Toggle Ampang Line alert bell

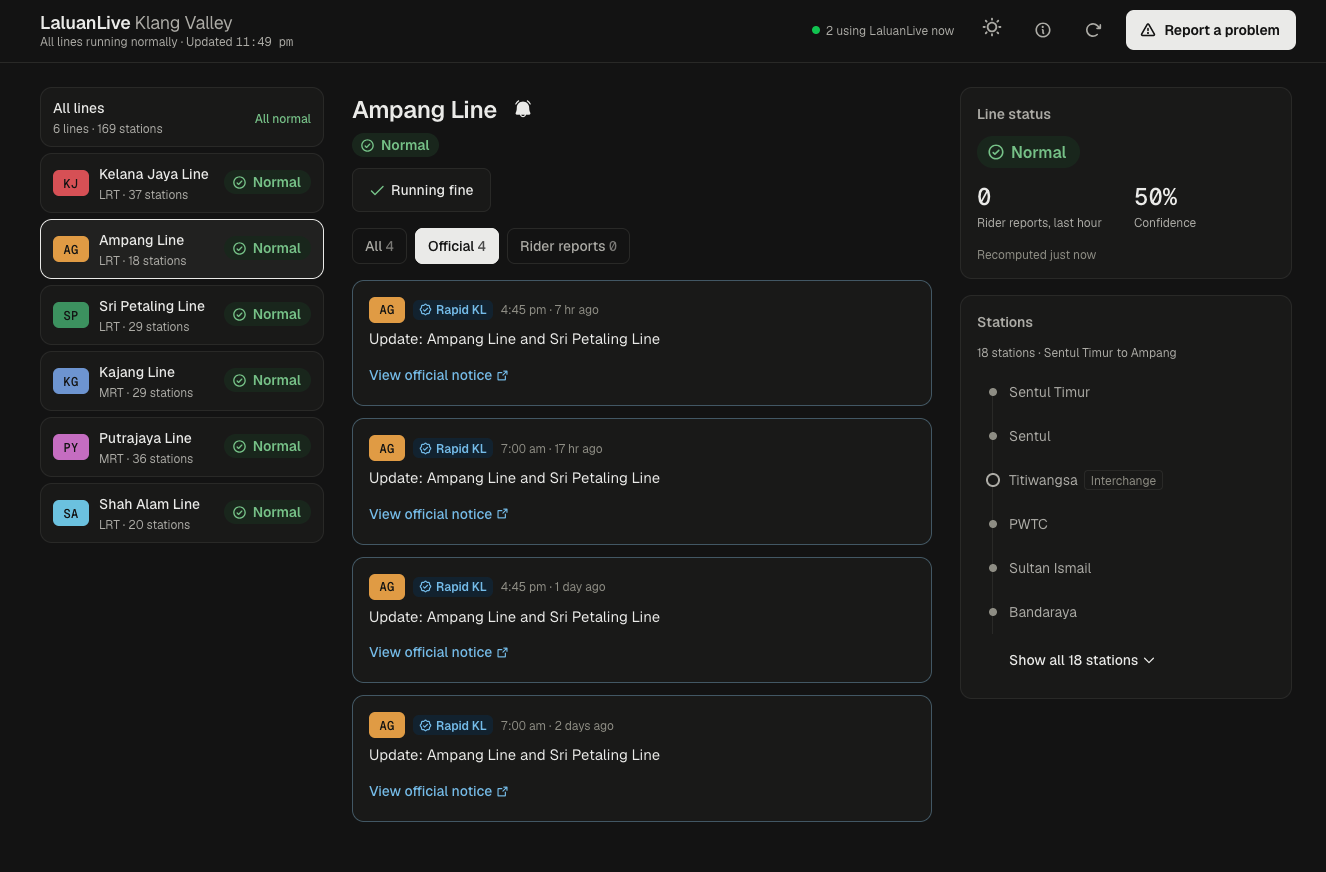click(x=523, y=109)
